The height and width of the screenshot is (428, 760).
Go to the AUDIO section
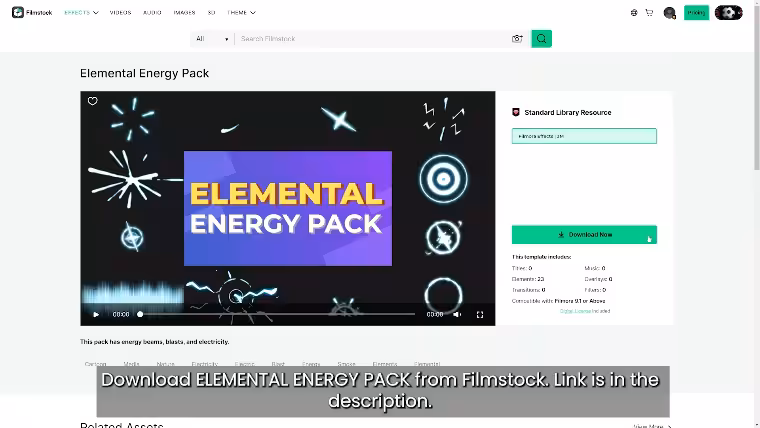pyautogui.click(x=152, y=13)
